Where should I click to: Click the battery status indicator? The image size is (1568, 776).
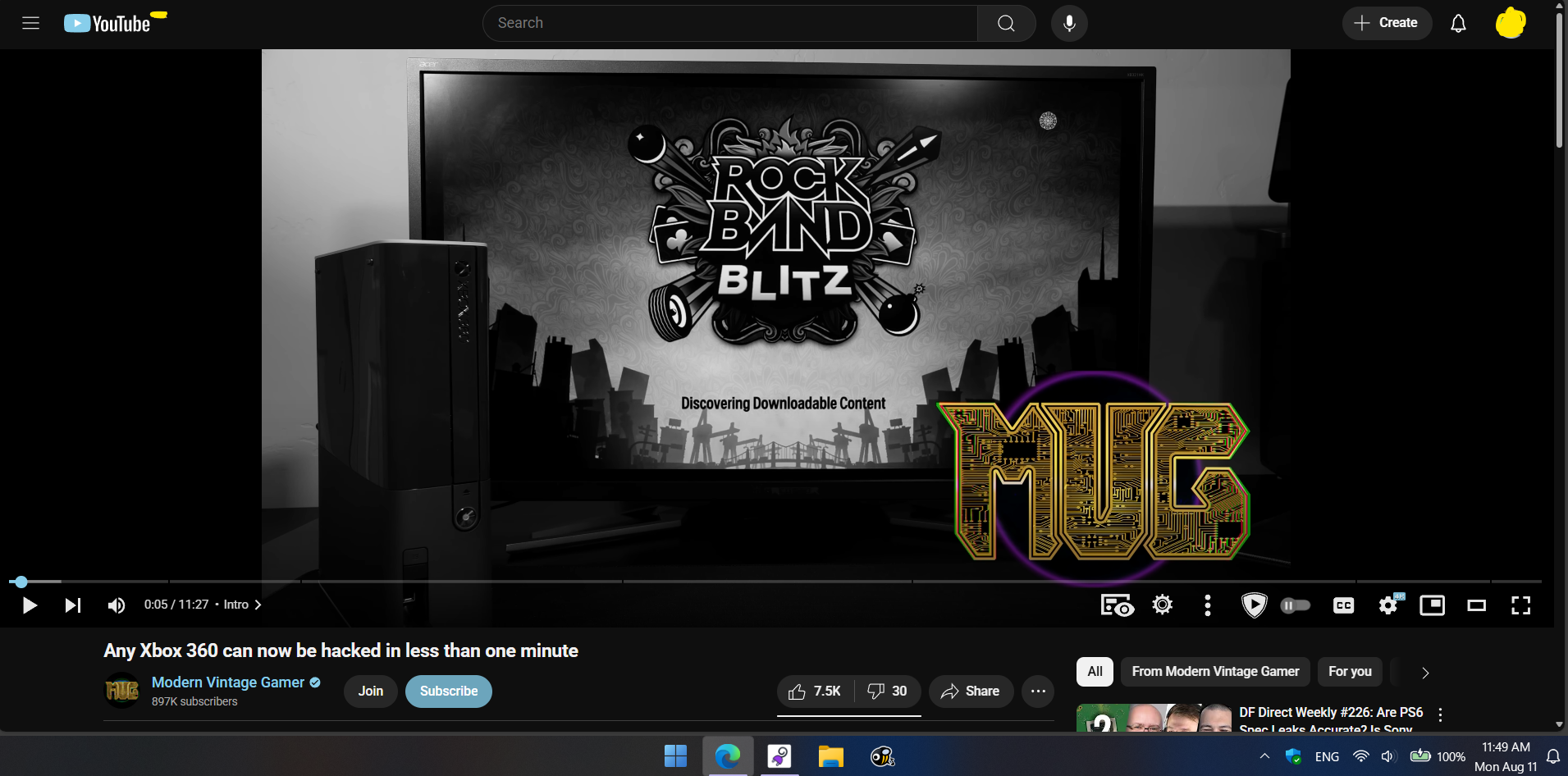1438,756
